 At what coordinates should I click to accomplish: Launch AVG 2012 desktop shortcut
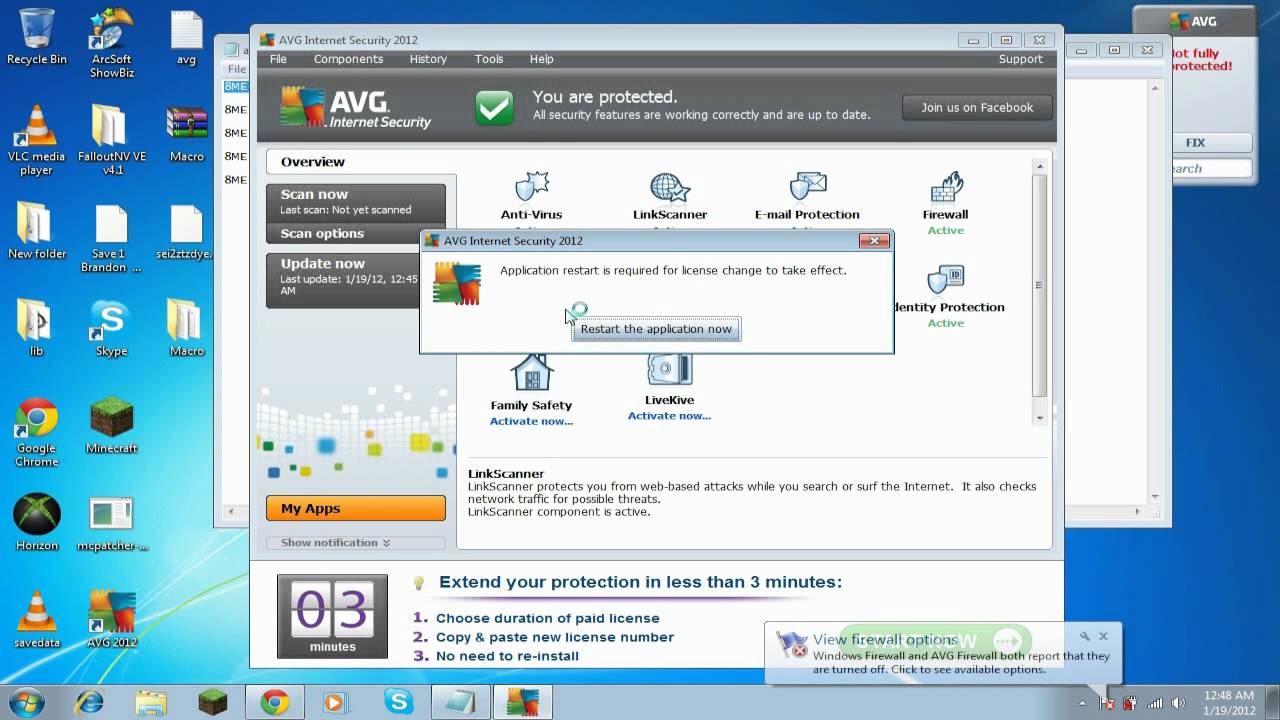[112, 620]
